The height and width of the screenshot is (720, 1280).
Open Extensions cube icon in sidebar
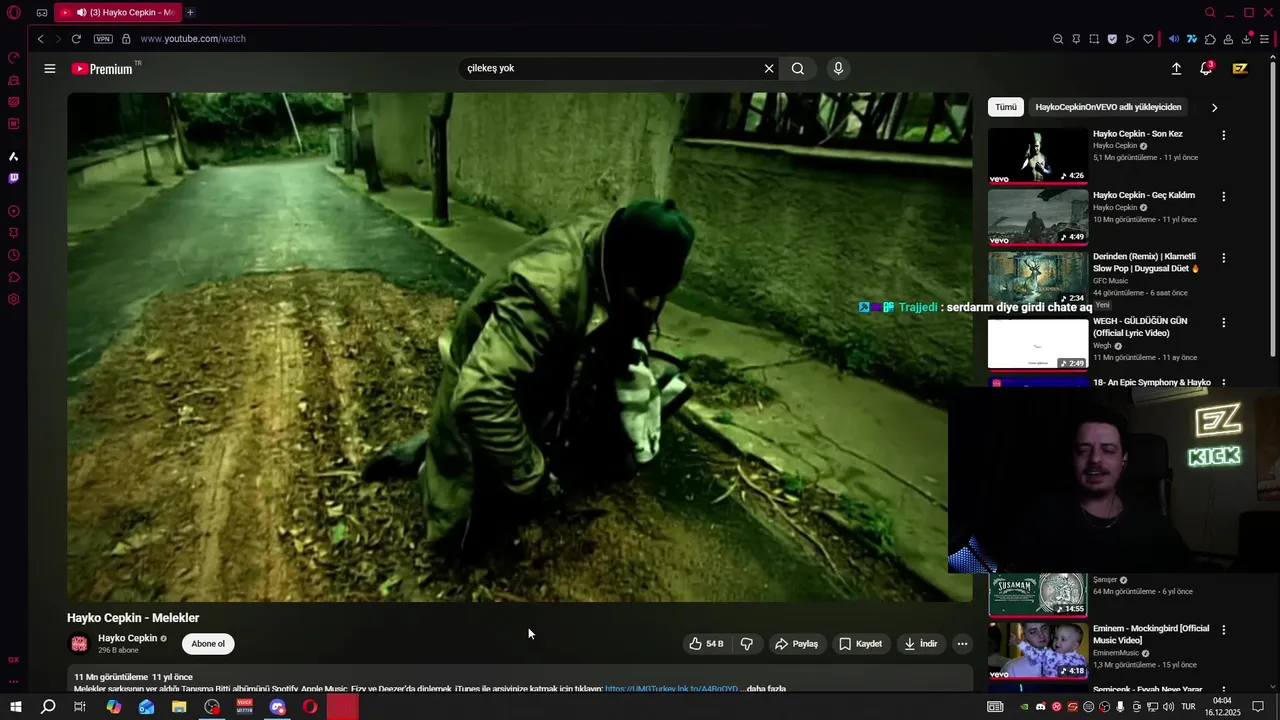pos(14,277)
